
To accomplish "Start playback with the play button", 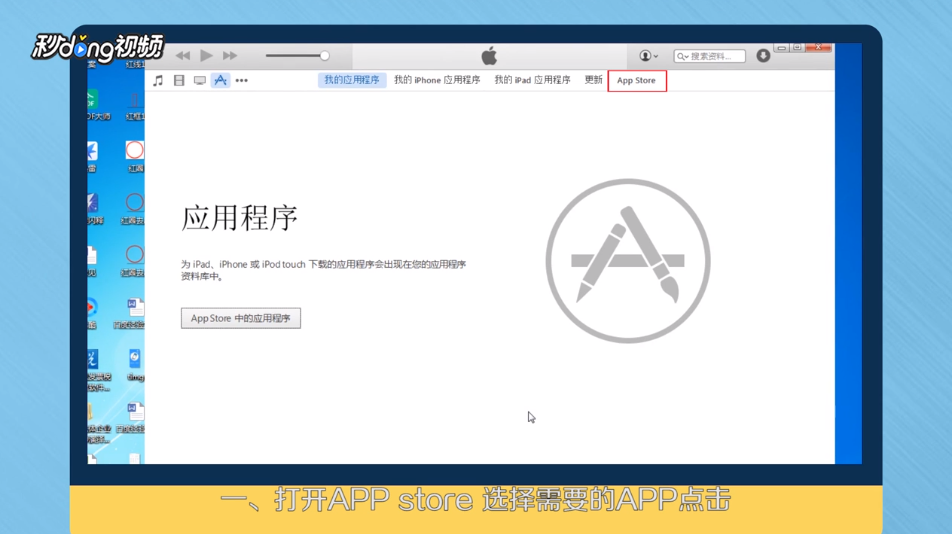I will 206,56.
